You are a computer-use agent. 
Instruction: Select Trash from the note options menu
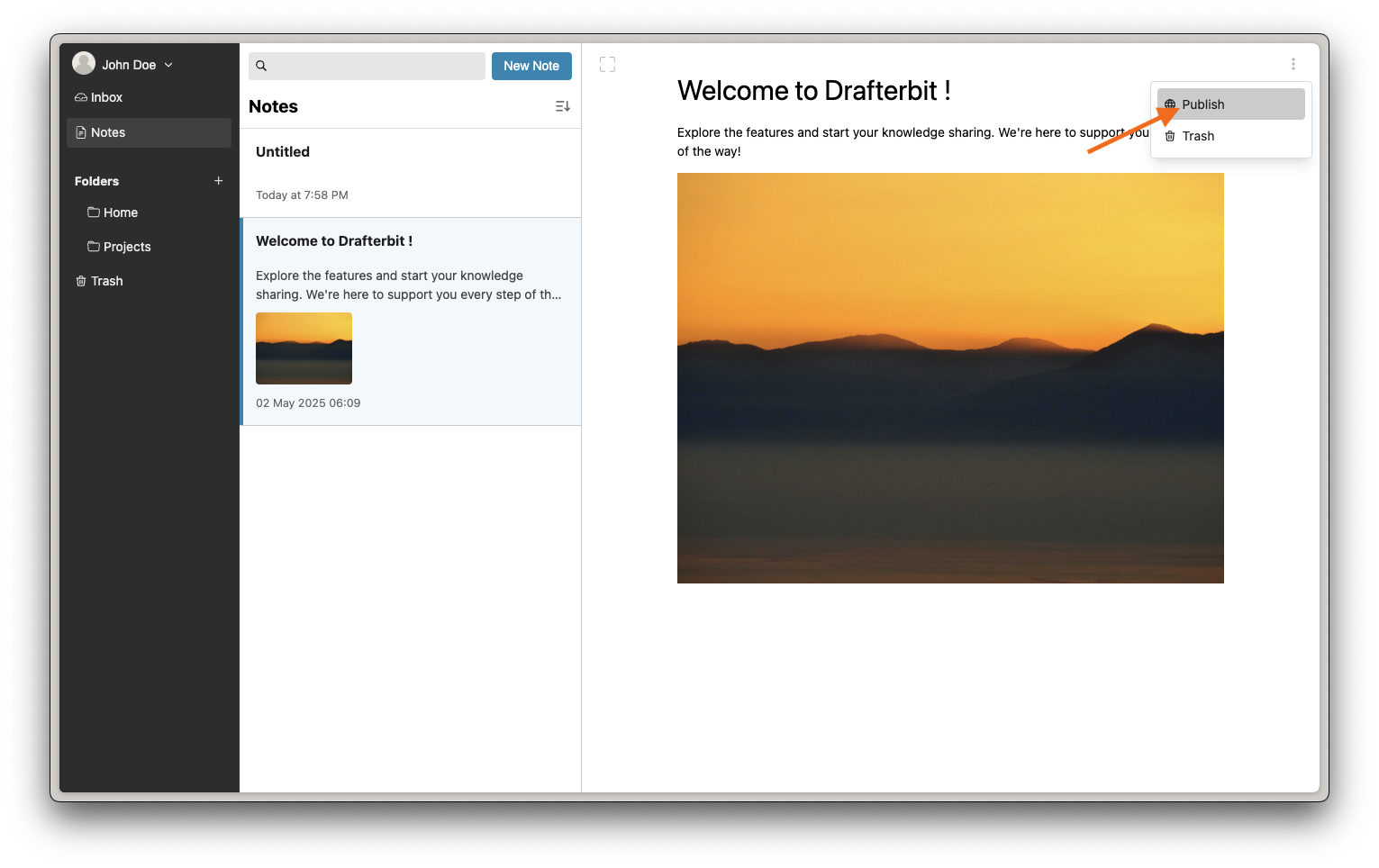[x=1198, y=136]
